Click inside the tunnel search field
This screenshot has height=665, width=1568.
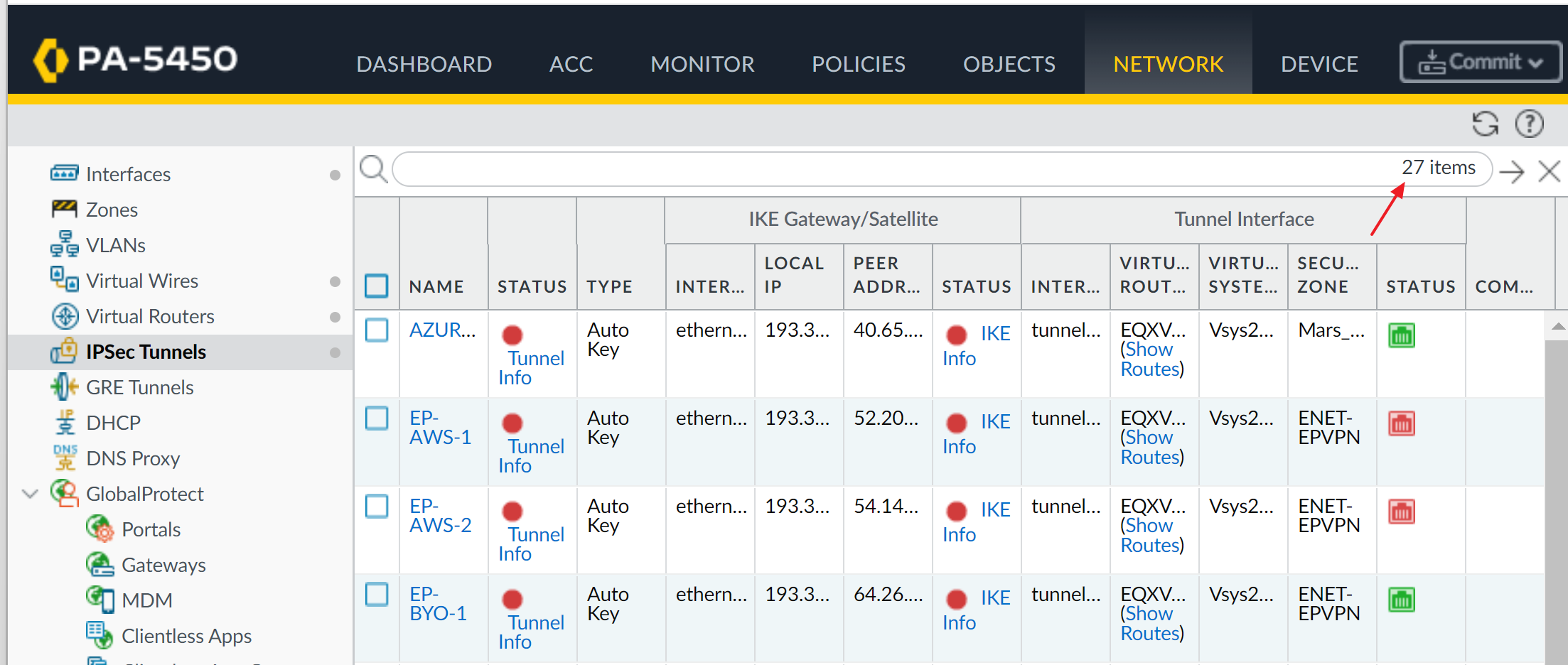coord(853,170)
